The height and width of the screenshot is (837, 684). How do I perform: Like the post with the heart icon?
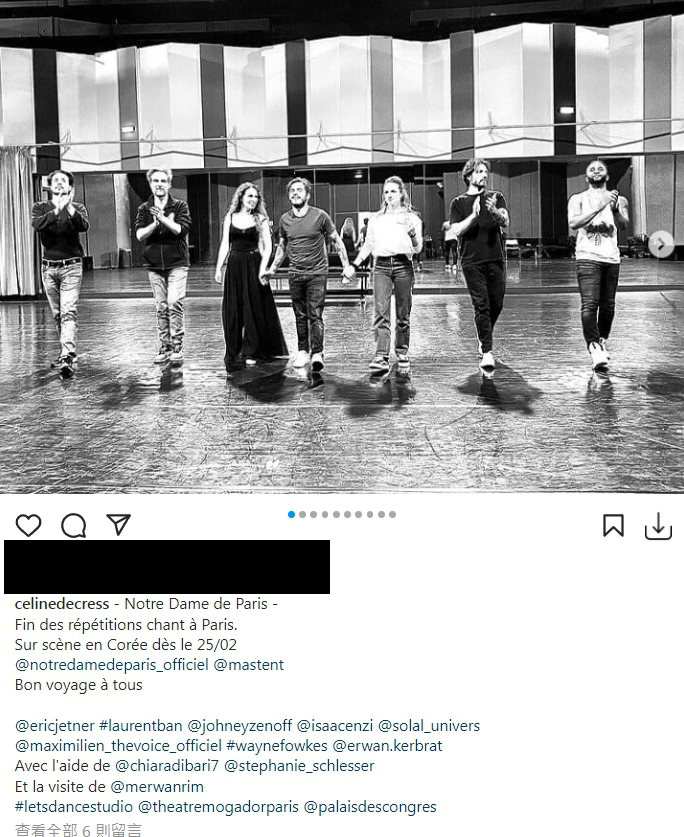point(28,525)
